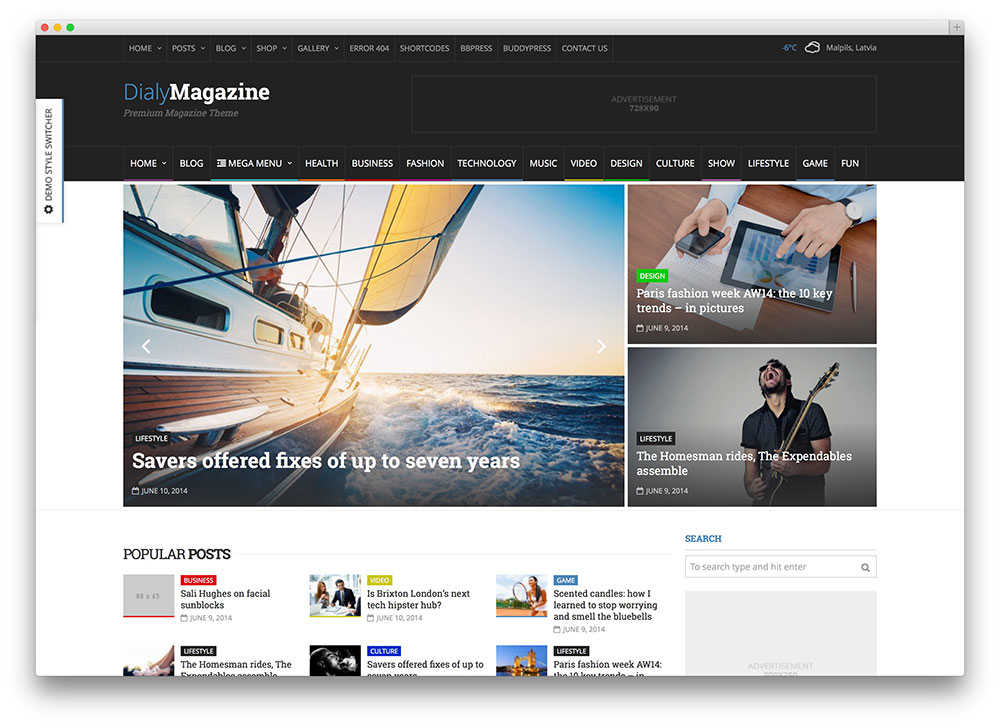The width and height of the screenshot is (1000, 727).
Task: Click the Lifestyle tag on the sailboat slide
Action: (151, 439)
